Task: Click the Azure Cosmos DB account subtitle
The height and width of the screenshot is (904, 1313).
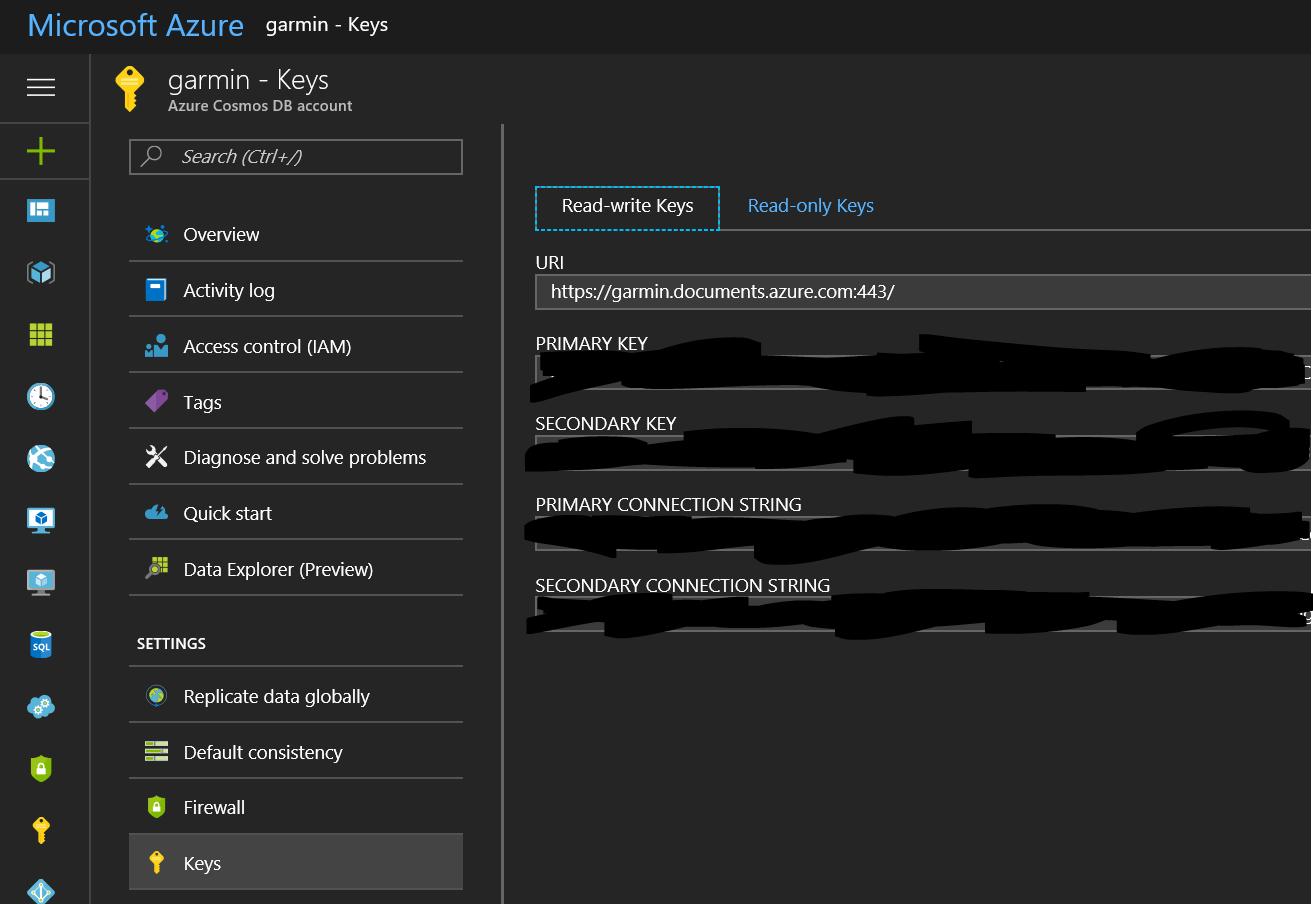Action: 260,105
